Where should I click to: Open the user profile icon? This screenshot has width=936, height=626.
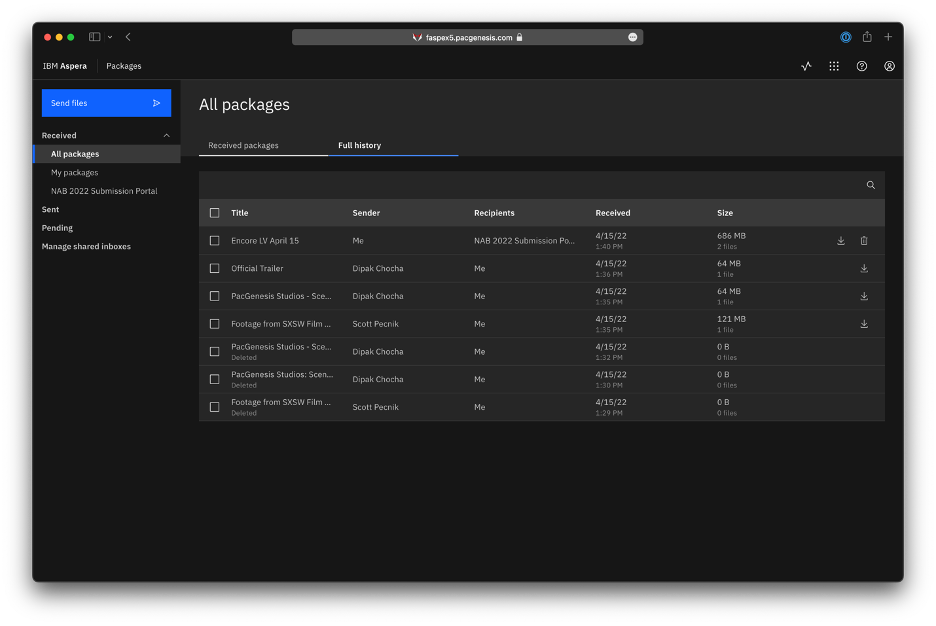coord(889,66)
